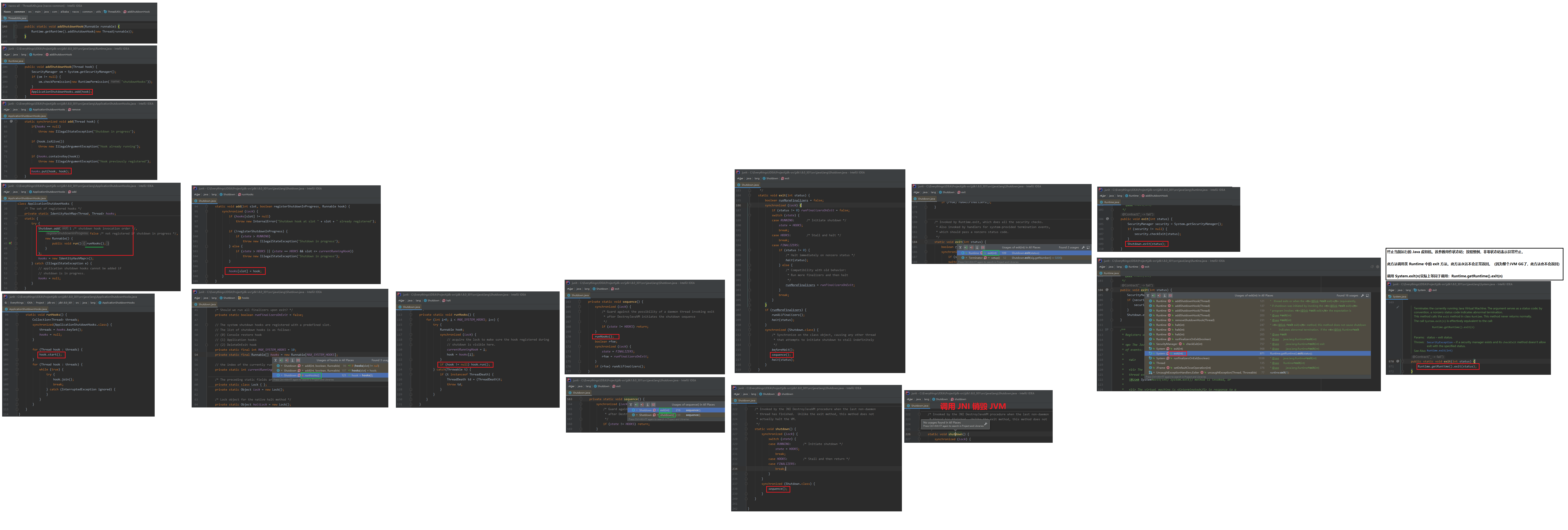The image size is (1568, 530).
Task: Collapse runHooks() fold on line 113 in Shutdown.java
Action: (411, 315)
